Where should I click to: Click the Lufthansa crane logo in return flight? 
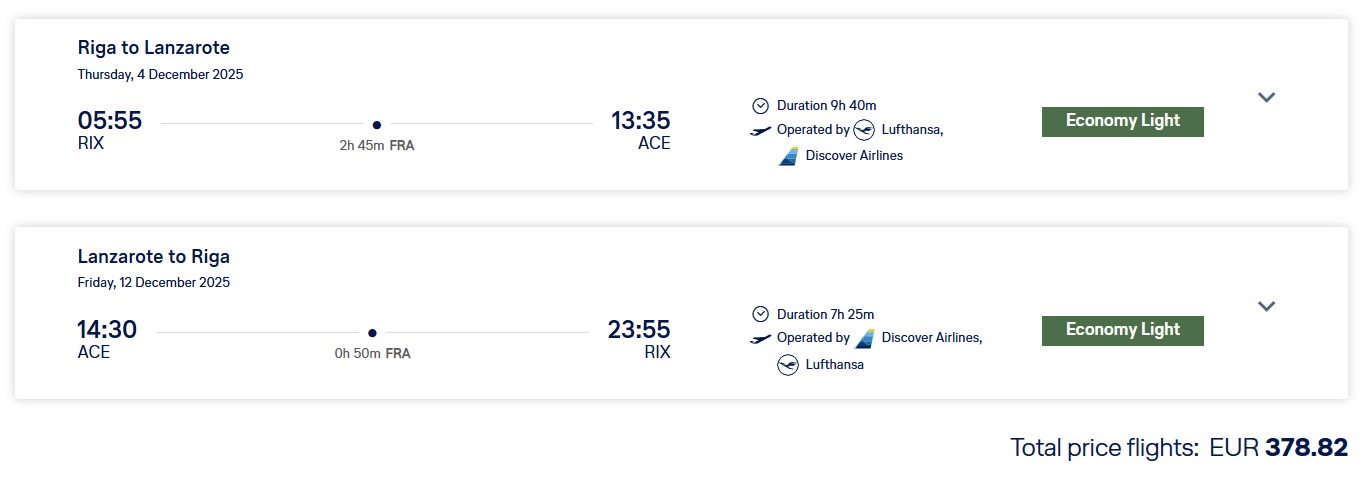tap(788, 365)
